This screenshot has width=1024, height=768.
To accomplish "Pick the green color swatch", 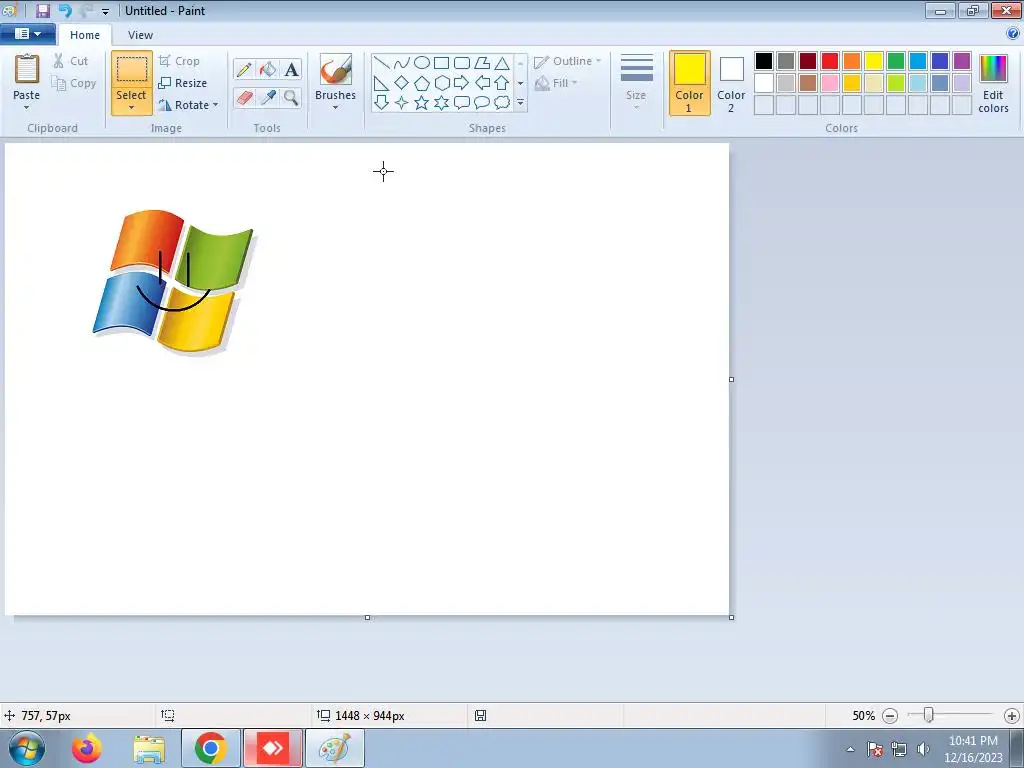I will pyautogui.click(x=895, y=61).
